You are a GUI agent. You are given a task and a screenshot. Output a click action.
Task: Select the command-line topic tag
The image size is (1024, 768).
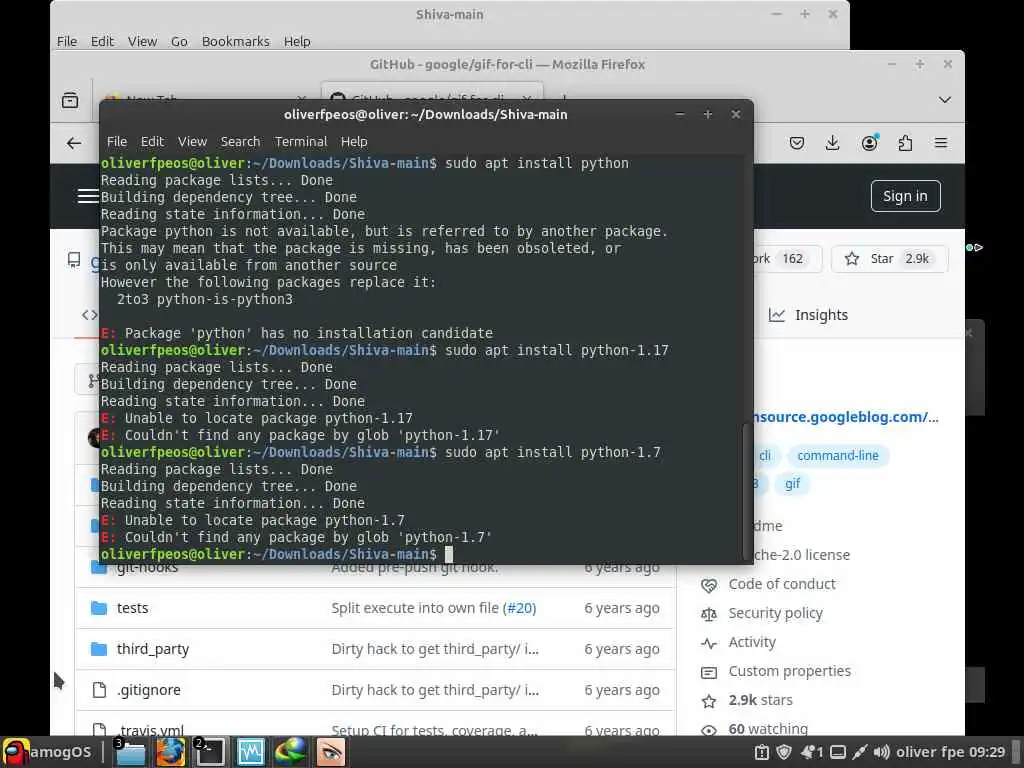tap(838, 455)
